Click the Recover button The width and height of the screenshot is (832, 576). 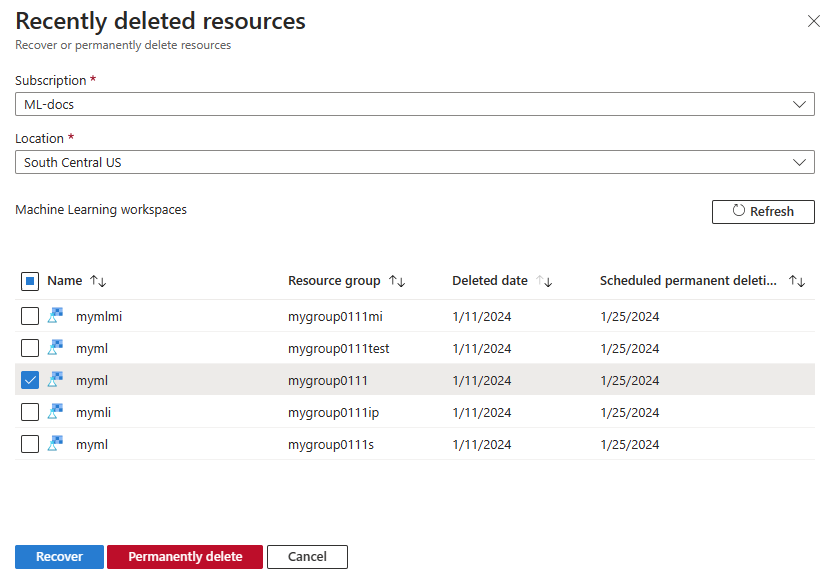click(59, 556)
